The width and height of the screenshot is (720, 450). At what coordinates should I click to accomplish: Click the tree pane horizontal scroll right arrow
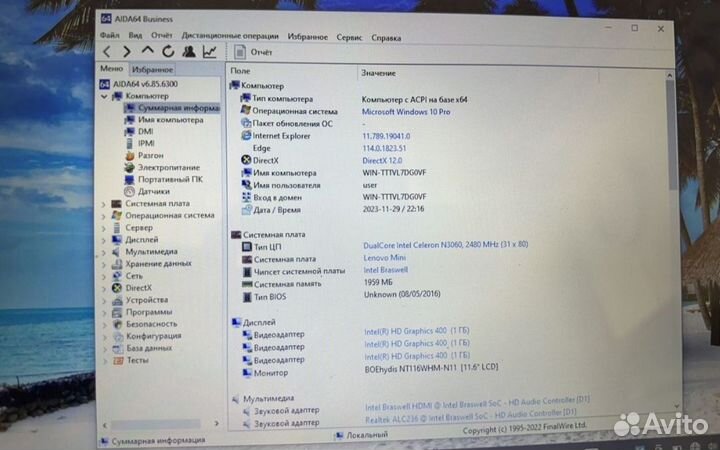(x=216, y=423)
